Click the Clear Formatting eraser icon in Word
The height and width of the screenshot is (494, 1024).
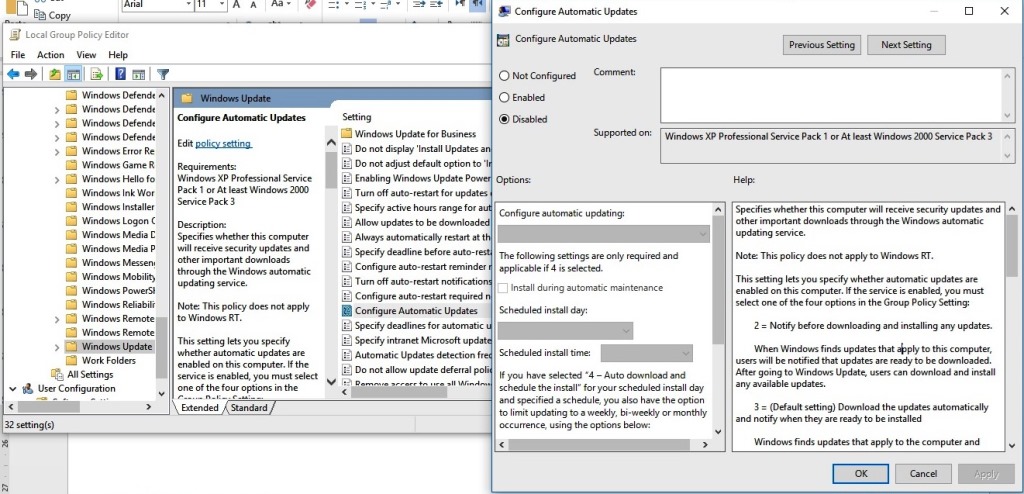click(310, 4)
